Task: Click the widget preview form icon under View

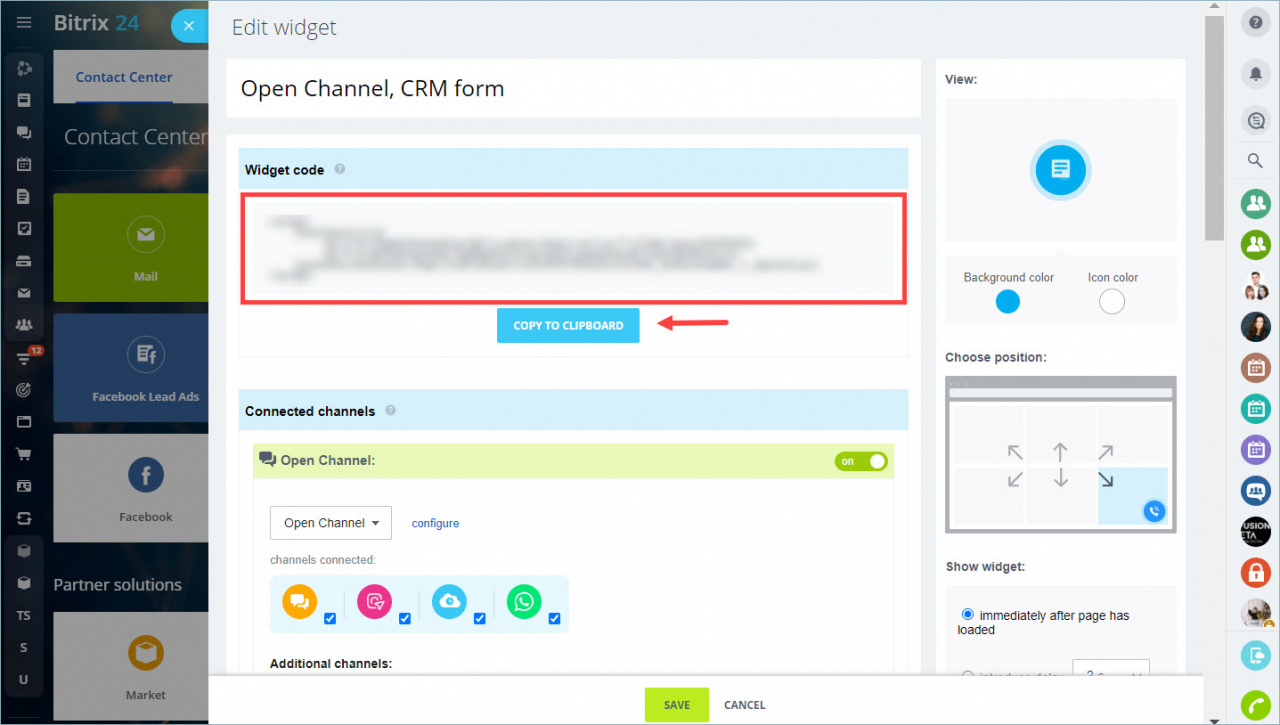Action: [x=1061, y=169]
